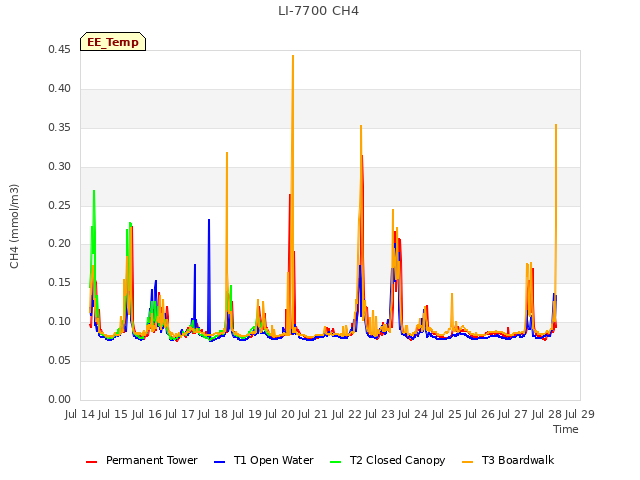This screenshot has width=640, height=480.
Task: Click the Time x-axis title
Action: [566, 429]
